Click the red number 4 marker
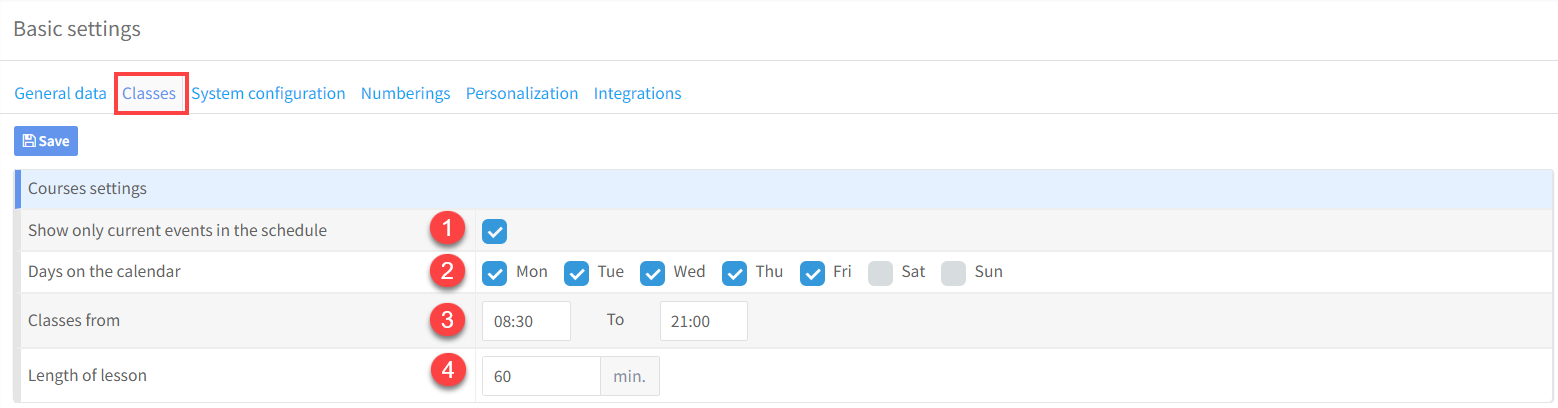The image size is (1558, 408). pos(447,371)
